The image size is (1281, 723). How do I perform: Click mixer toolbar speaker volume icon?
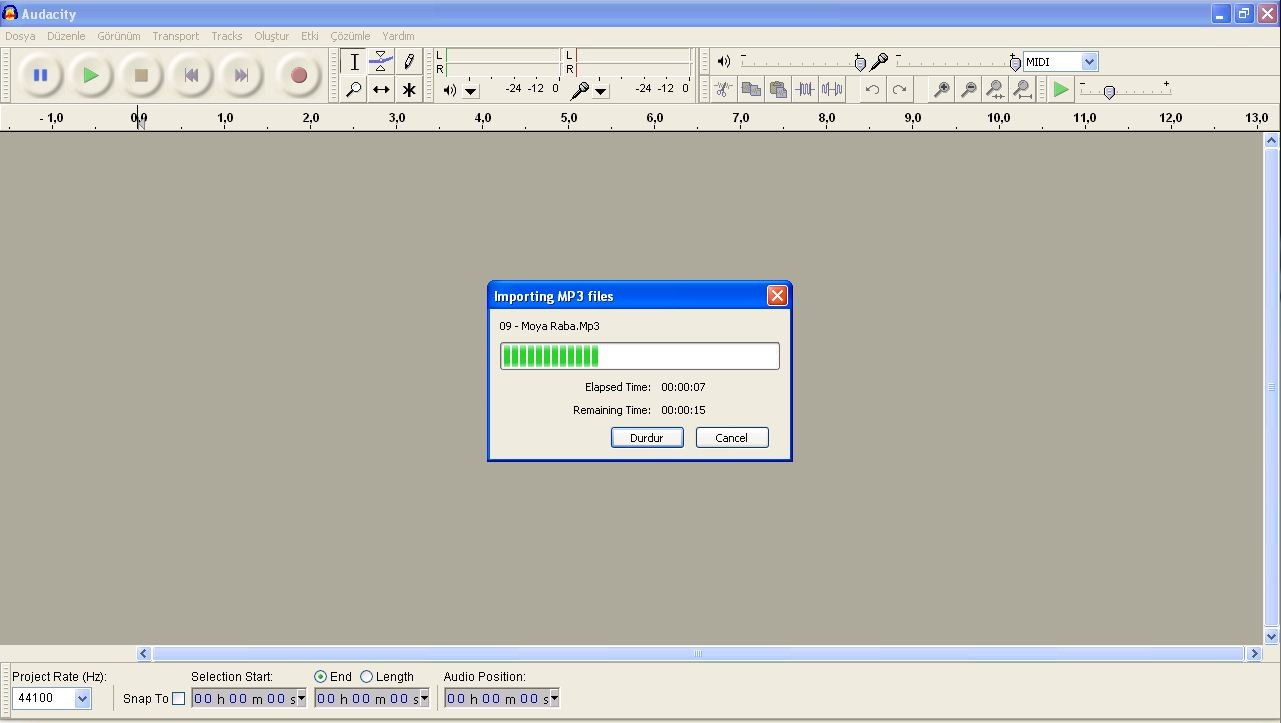coord(724,62)
